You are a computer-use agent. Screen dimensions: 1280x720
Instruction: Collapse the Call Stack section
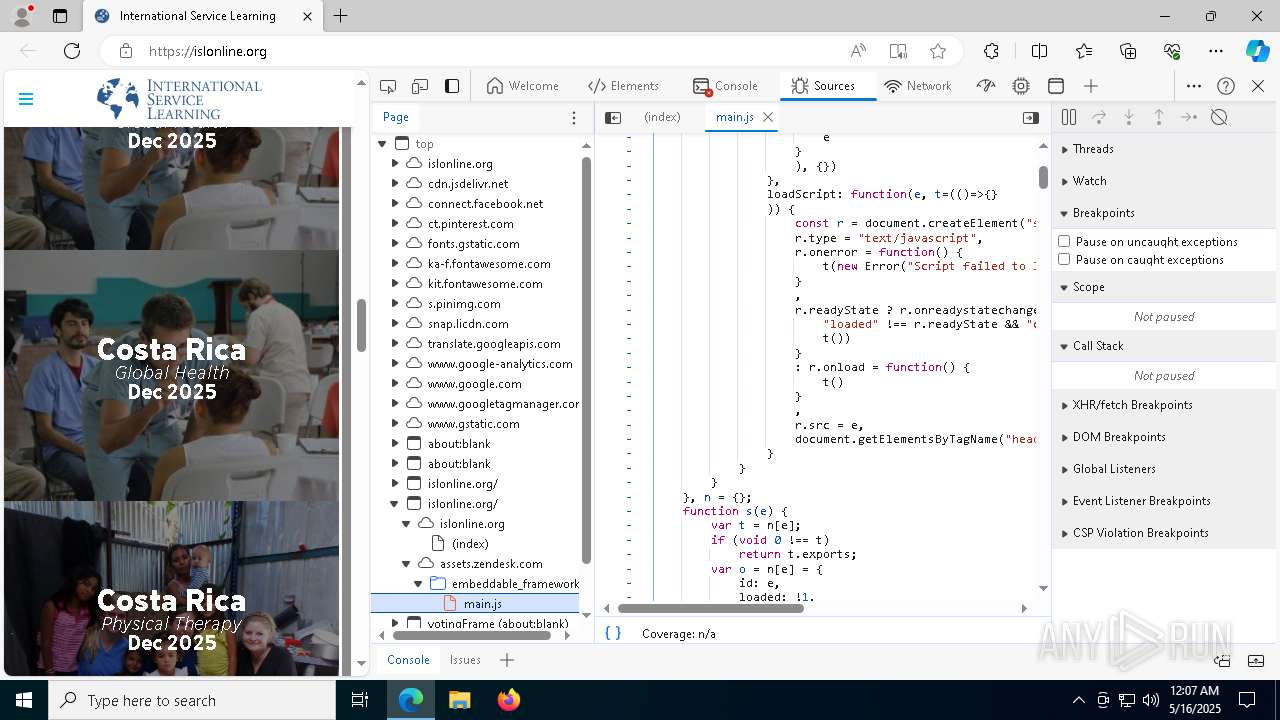[1166, 346]
